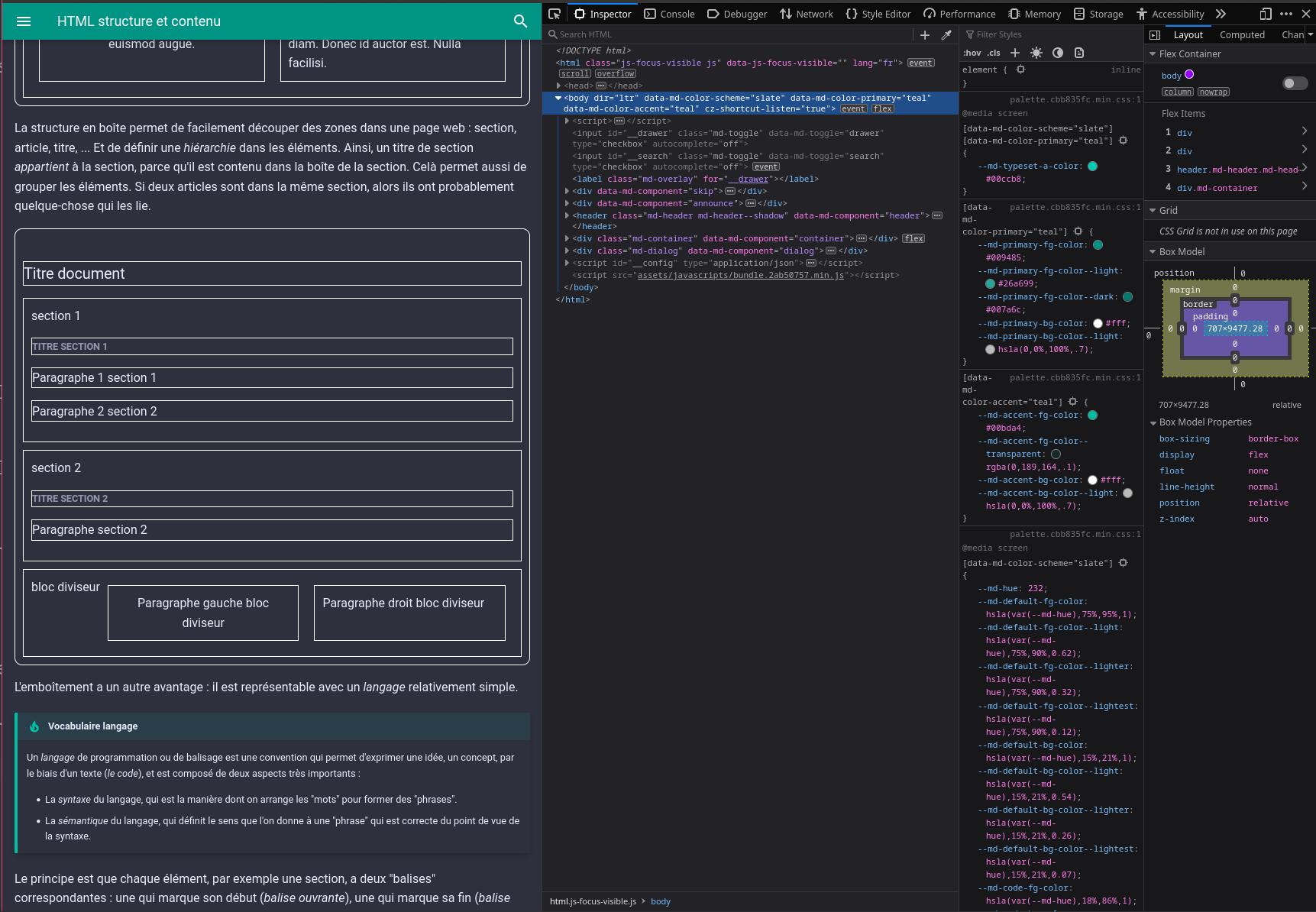
Task: Switch to the Debugger tab
Action: (x=737, y=14)
